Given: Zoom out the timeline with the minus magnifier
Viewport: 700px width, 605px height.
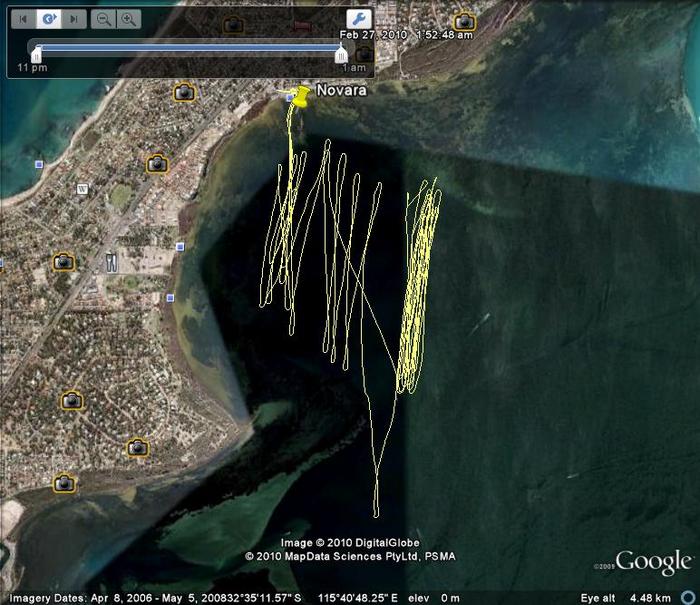Looking at the screenshot, I should (103, 19).
